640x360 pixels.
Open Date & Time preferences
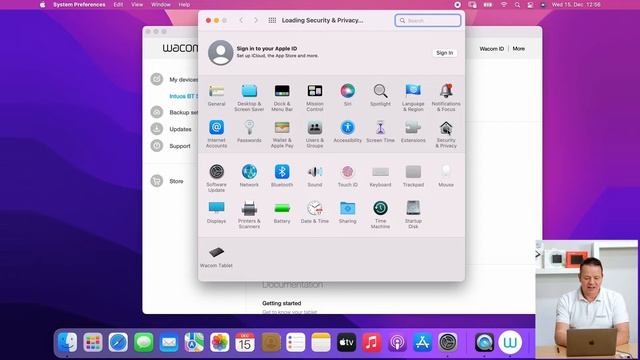[x=315, y=212]
